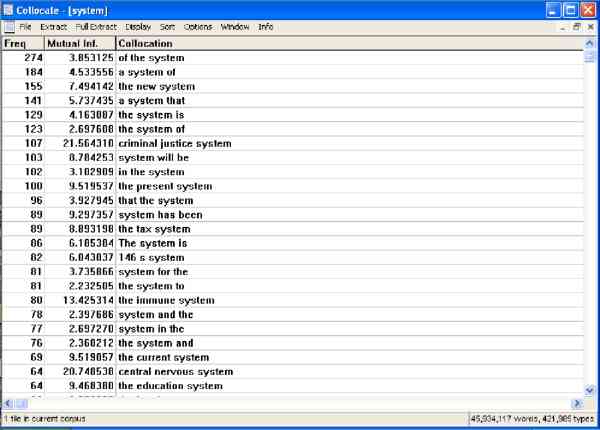The image size is (600, 430).
Task: Expand the Sort menu
Action: point(170,27)
